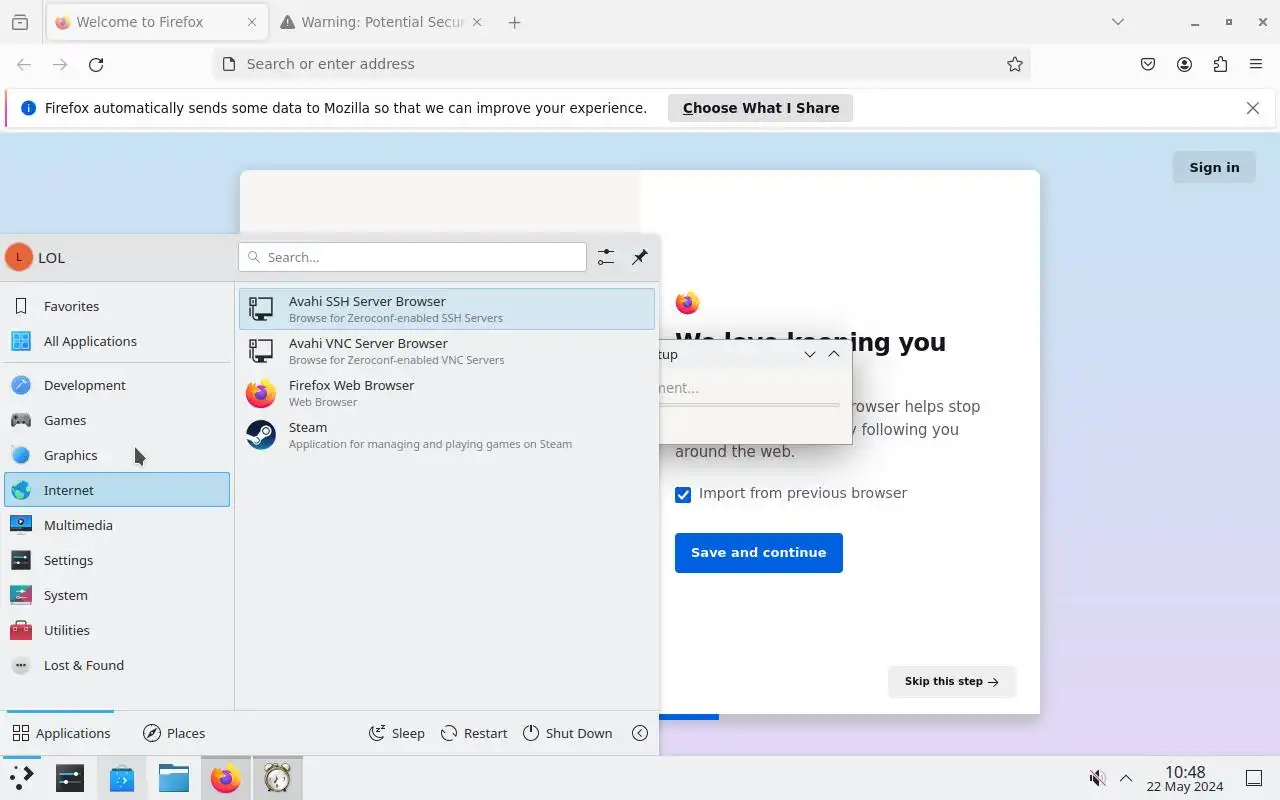
Task: Click the Shut Down button
Action: point(567,733)
